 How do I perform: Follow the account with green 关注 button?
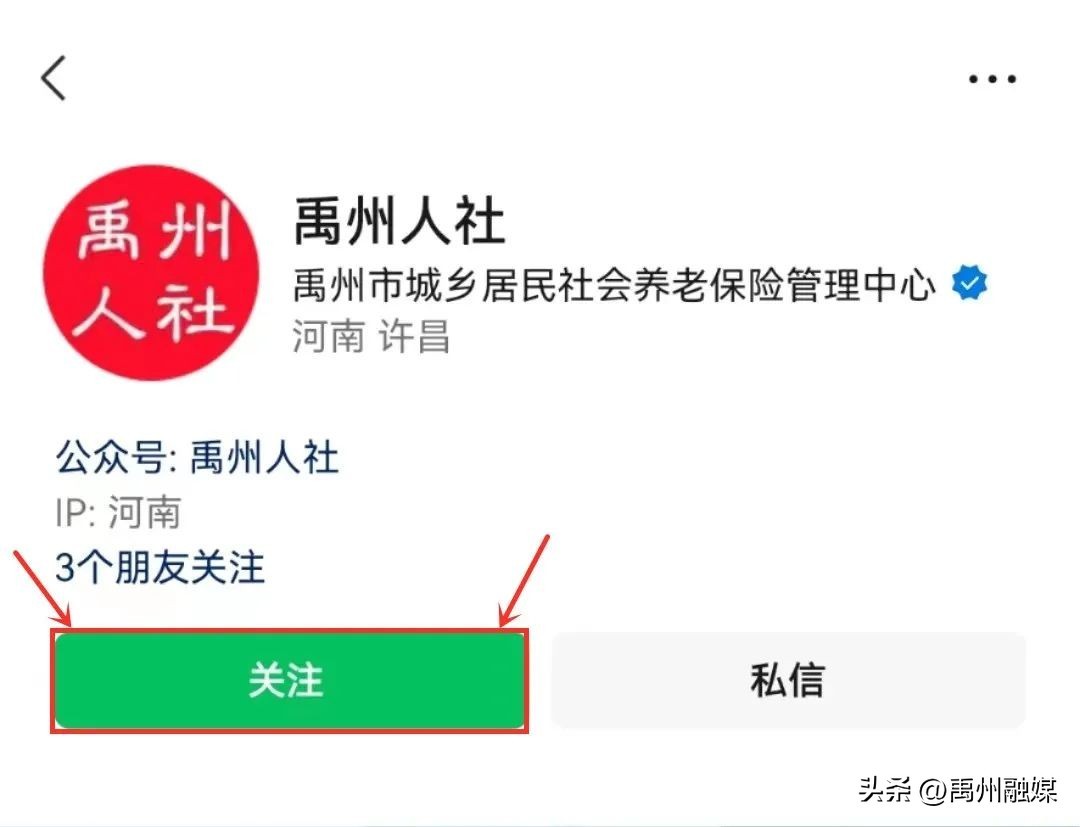(290, 680)
